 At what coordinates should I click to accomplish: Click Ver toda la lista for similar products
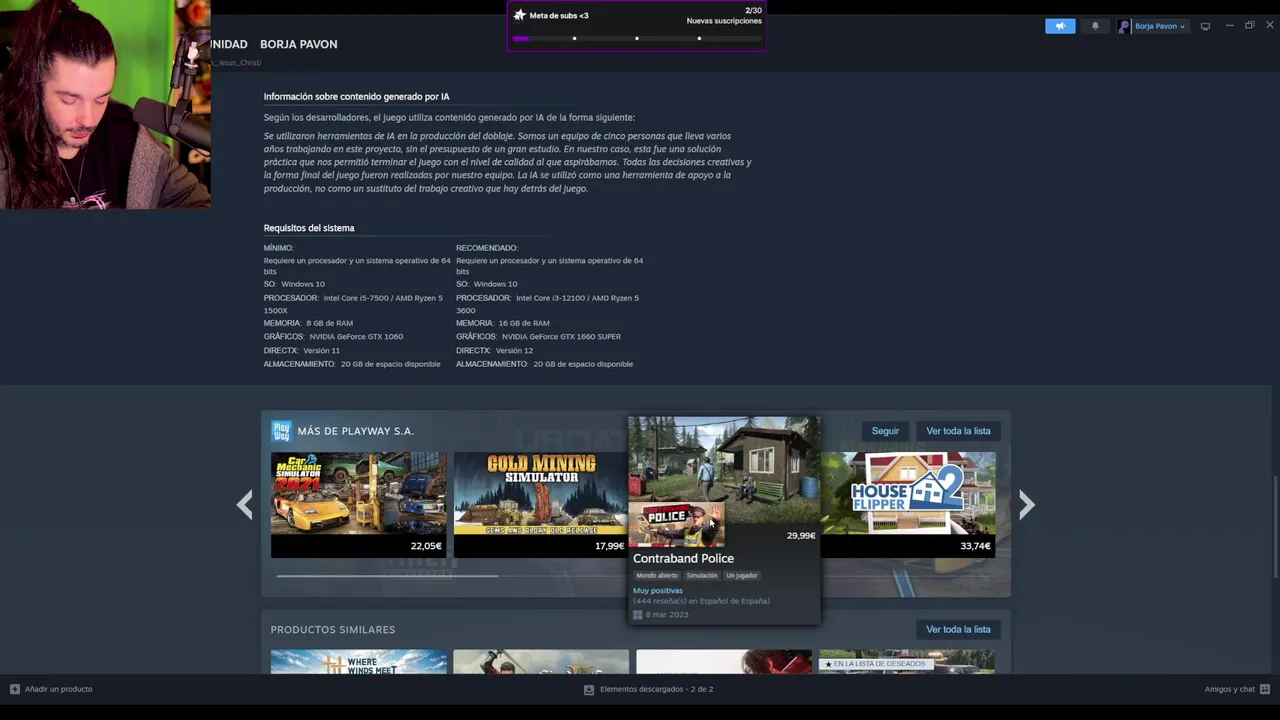958,629
